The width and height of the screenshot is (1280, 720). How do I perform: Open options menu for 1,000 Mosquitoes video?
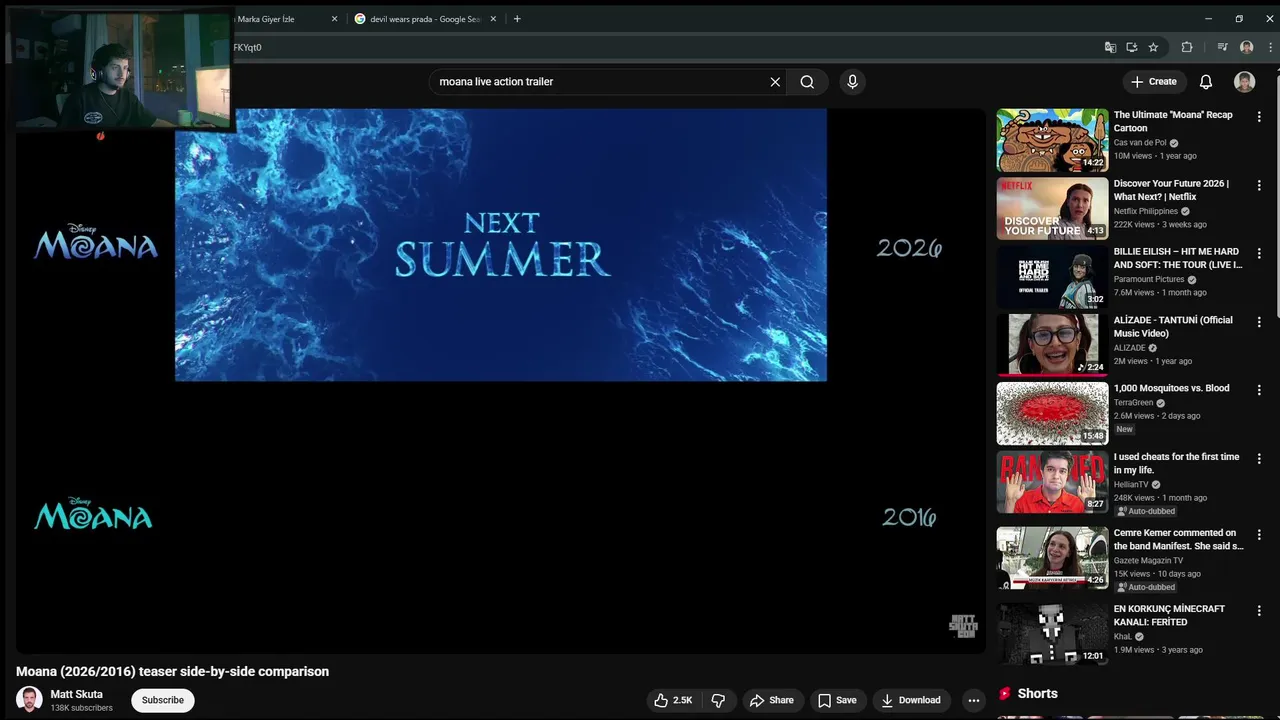click(x=1259, y=390)
